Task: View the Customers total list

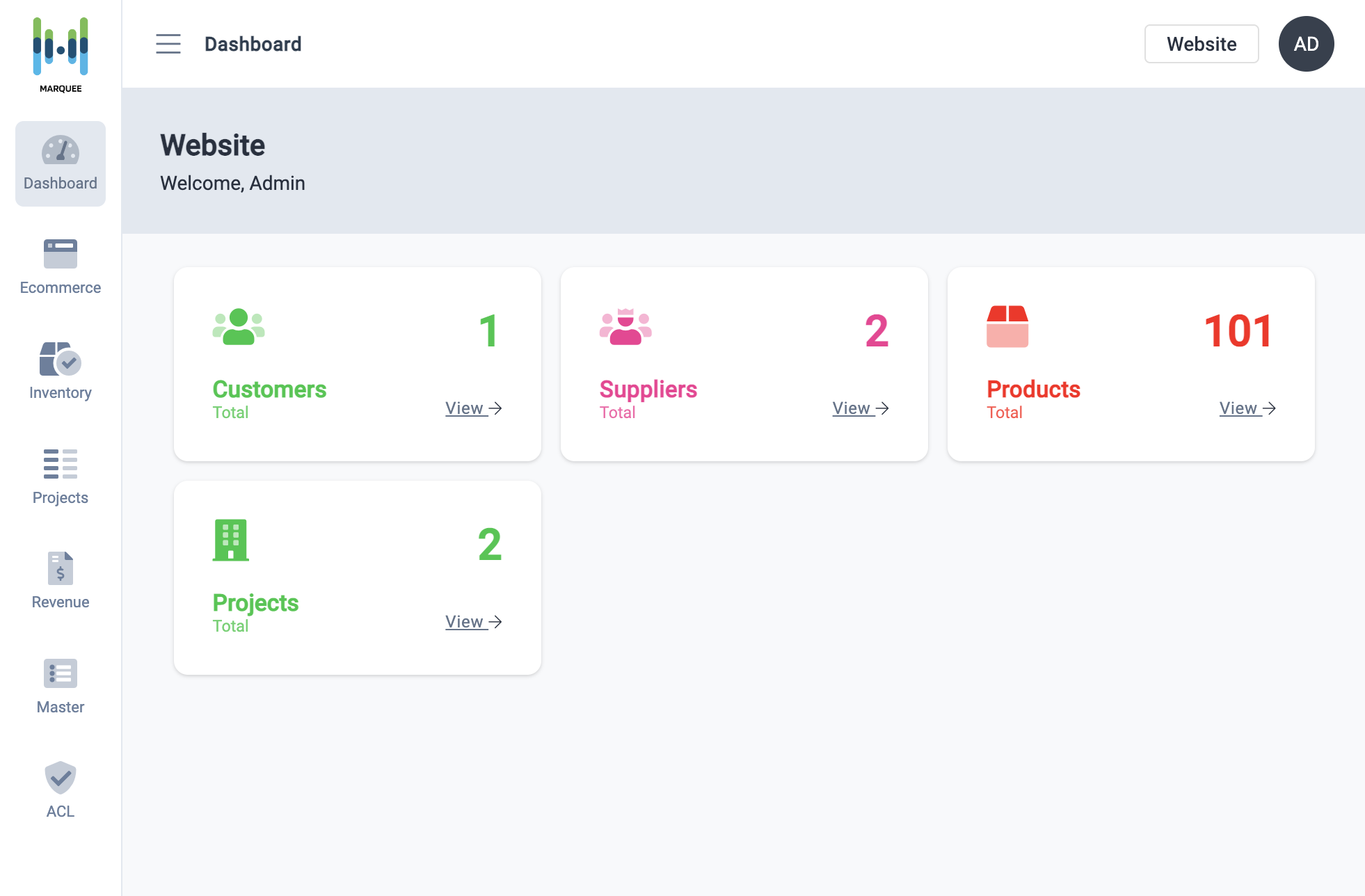Action: point(473,408)
